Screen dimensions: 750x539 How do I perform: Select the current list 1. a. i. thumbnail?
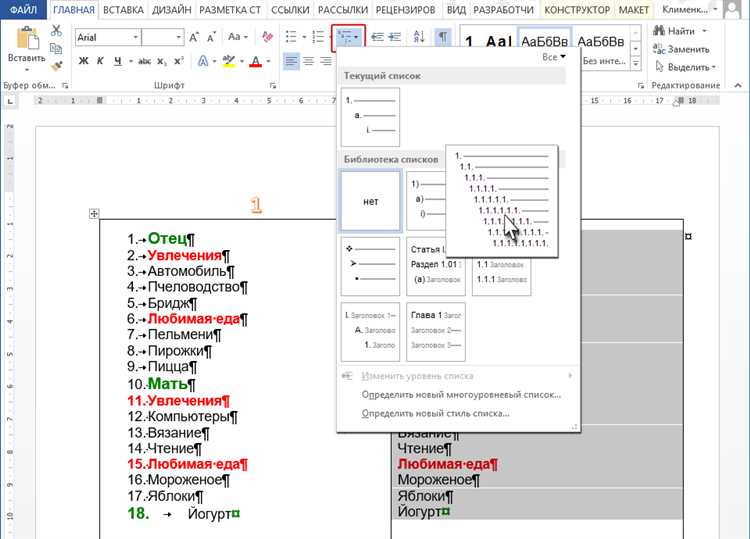[370, 117]
